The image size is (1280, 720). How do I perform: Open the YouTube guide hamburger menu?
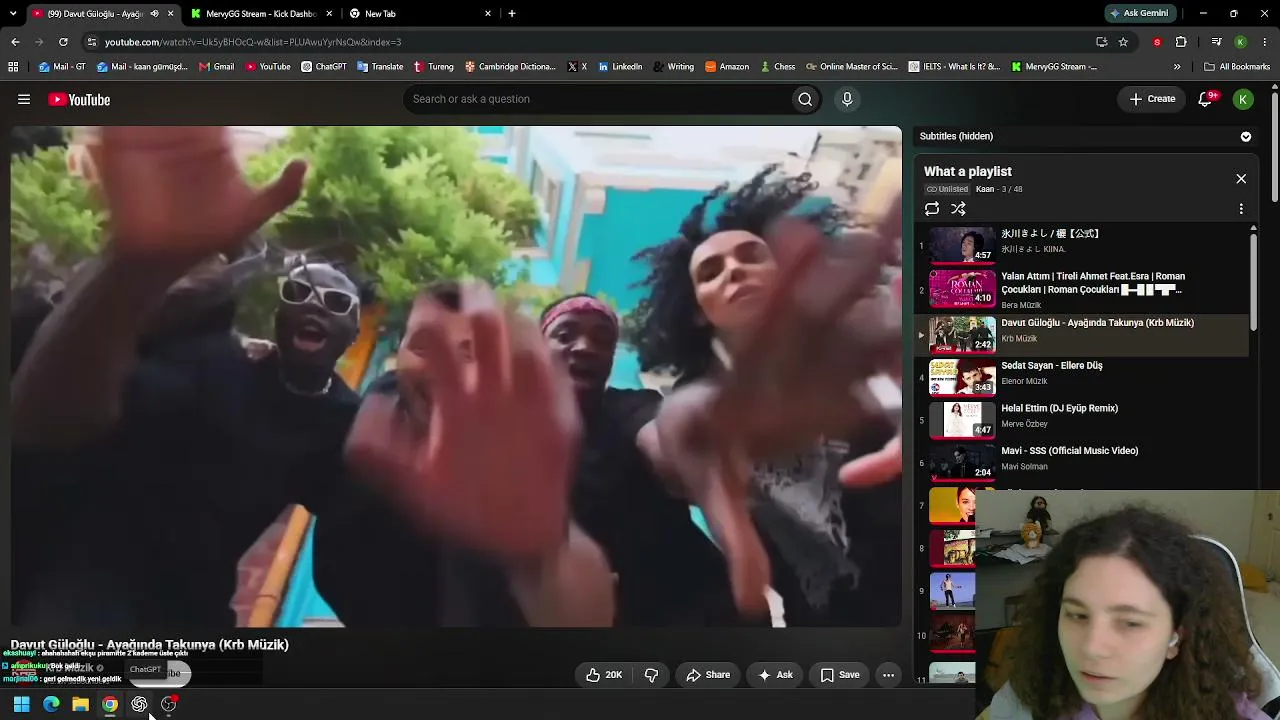click(x=24, y=99)
